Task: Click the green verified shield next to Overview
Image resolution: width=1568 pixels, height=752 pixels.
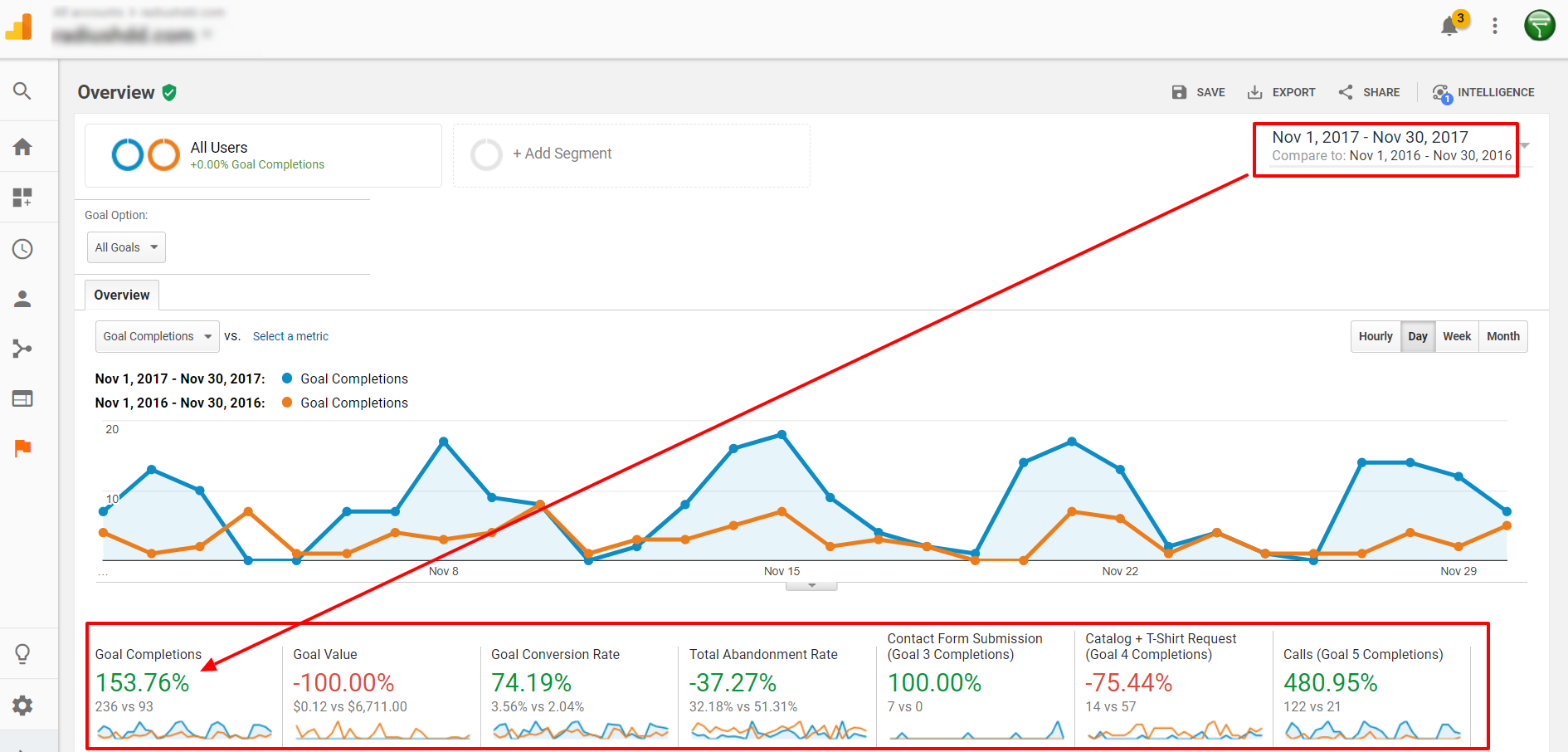Action: point(169,92)
